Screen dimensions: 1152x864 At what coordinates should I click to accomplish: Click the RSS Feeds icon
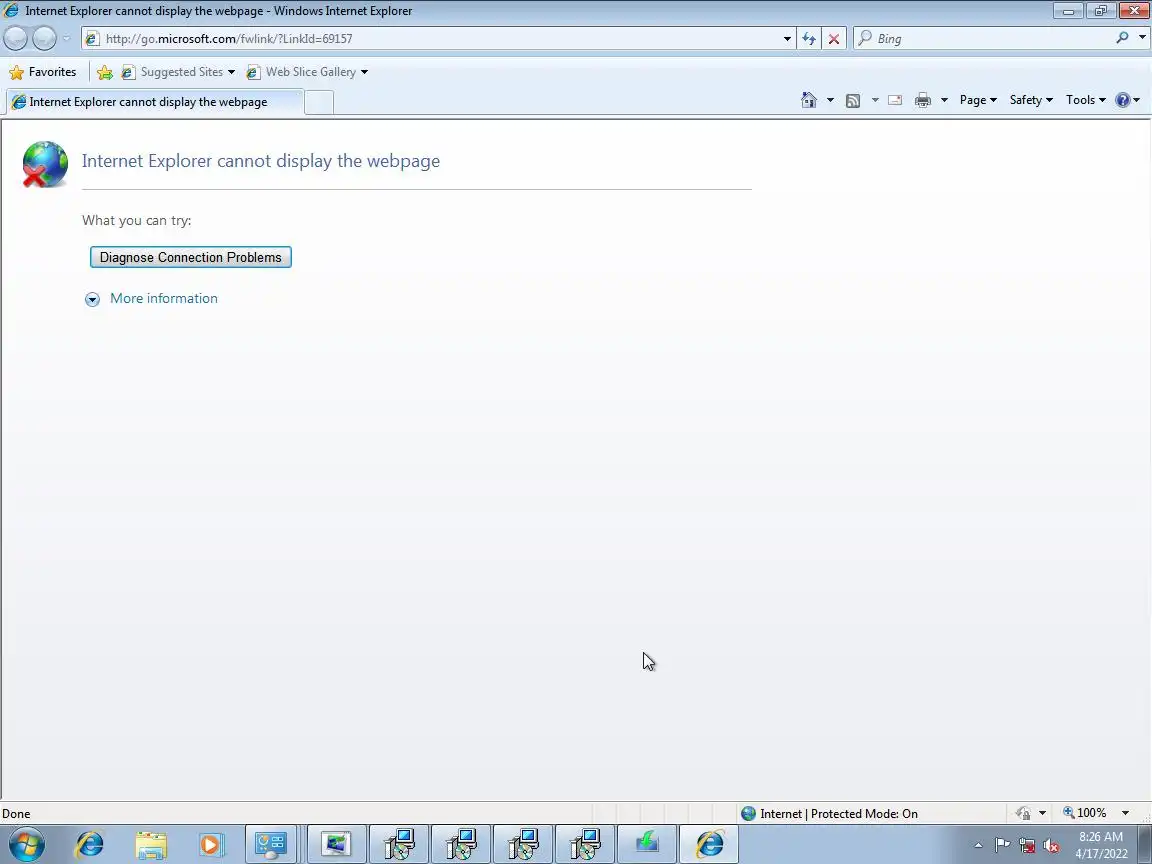click(x=853, y=101)
